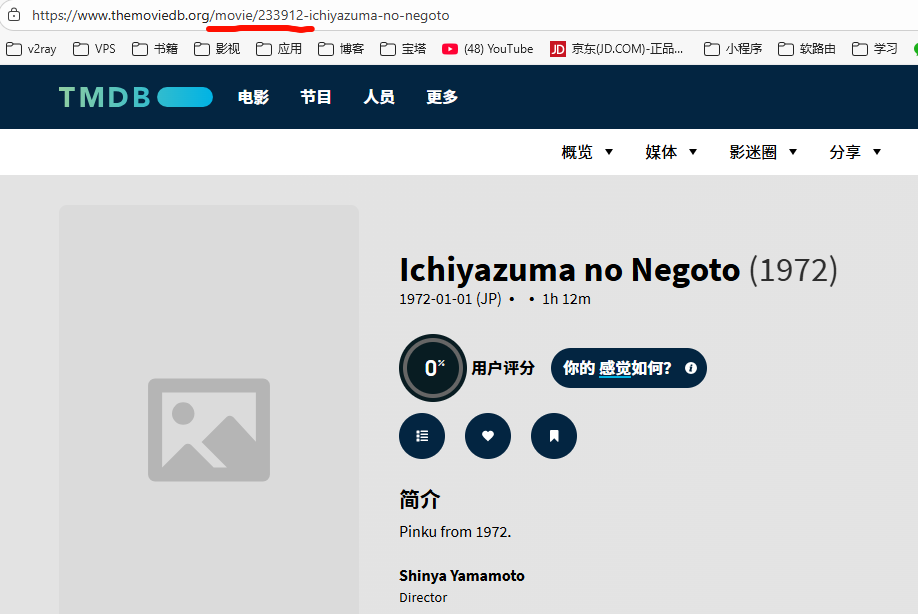Open the 应用 bookmark folder
This screenshot has height=614, width=918.
click(x=279, y=49)
